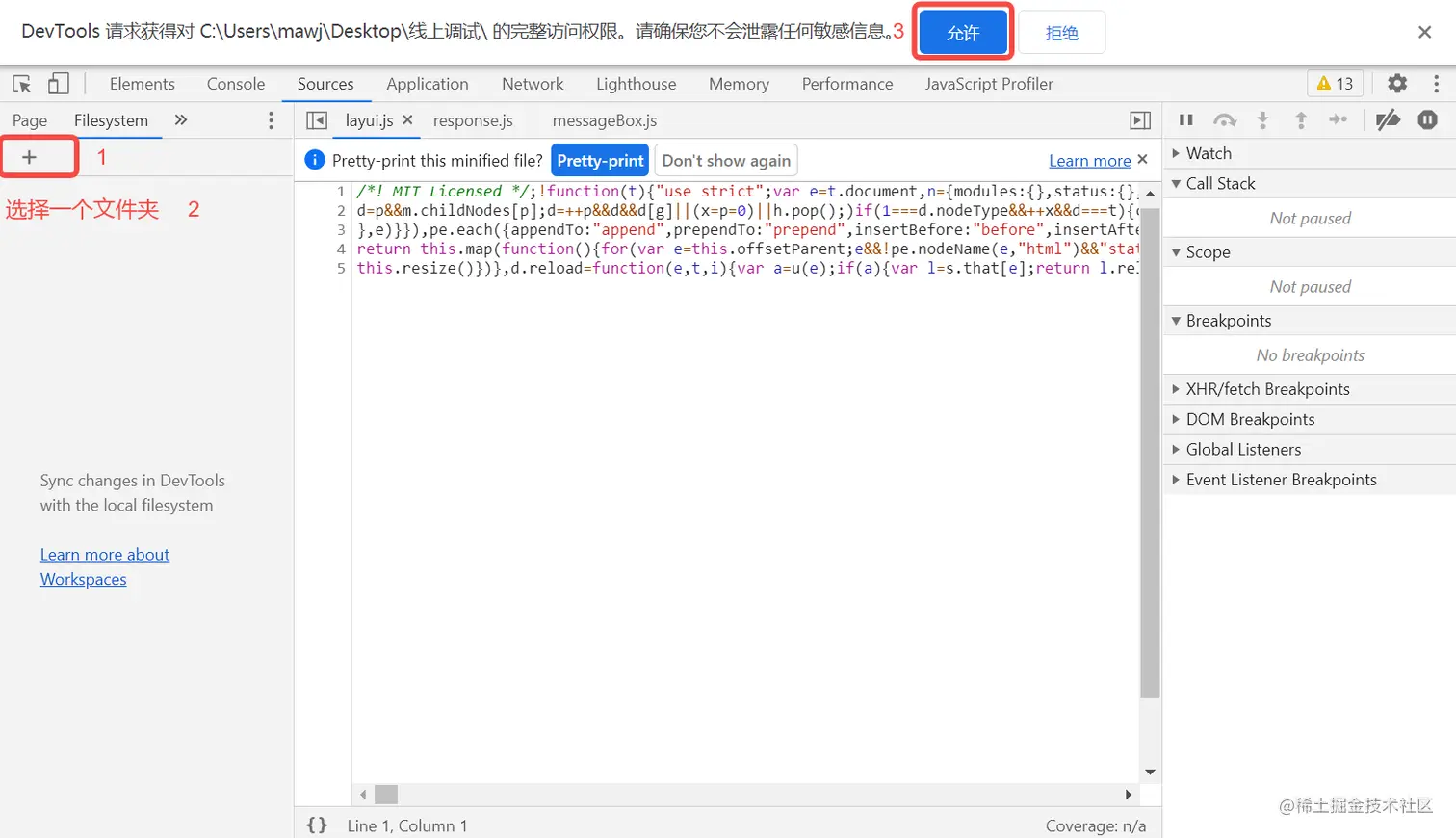Click line number 5 in gutter

point(341,268)
